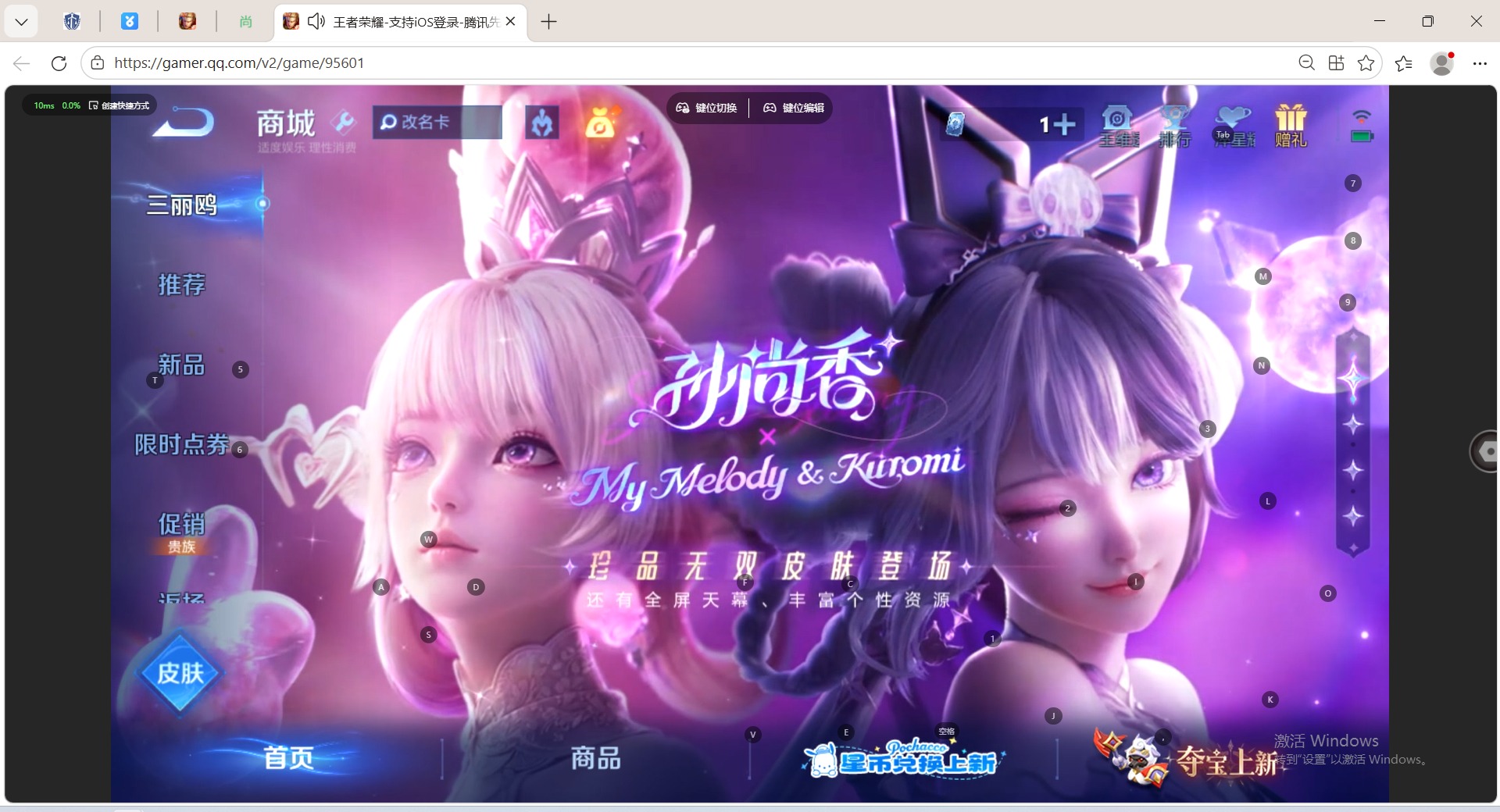
Task: Switch to the 商品 bottom tab
Action: (596, 757)
